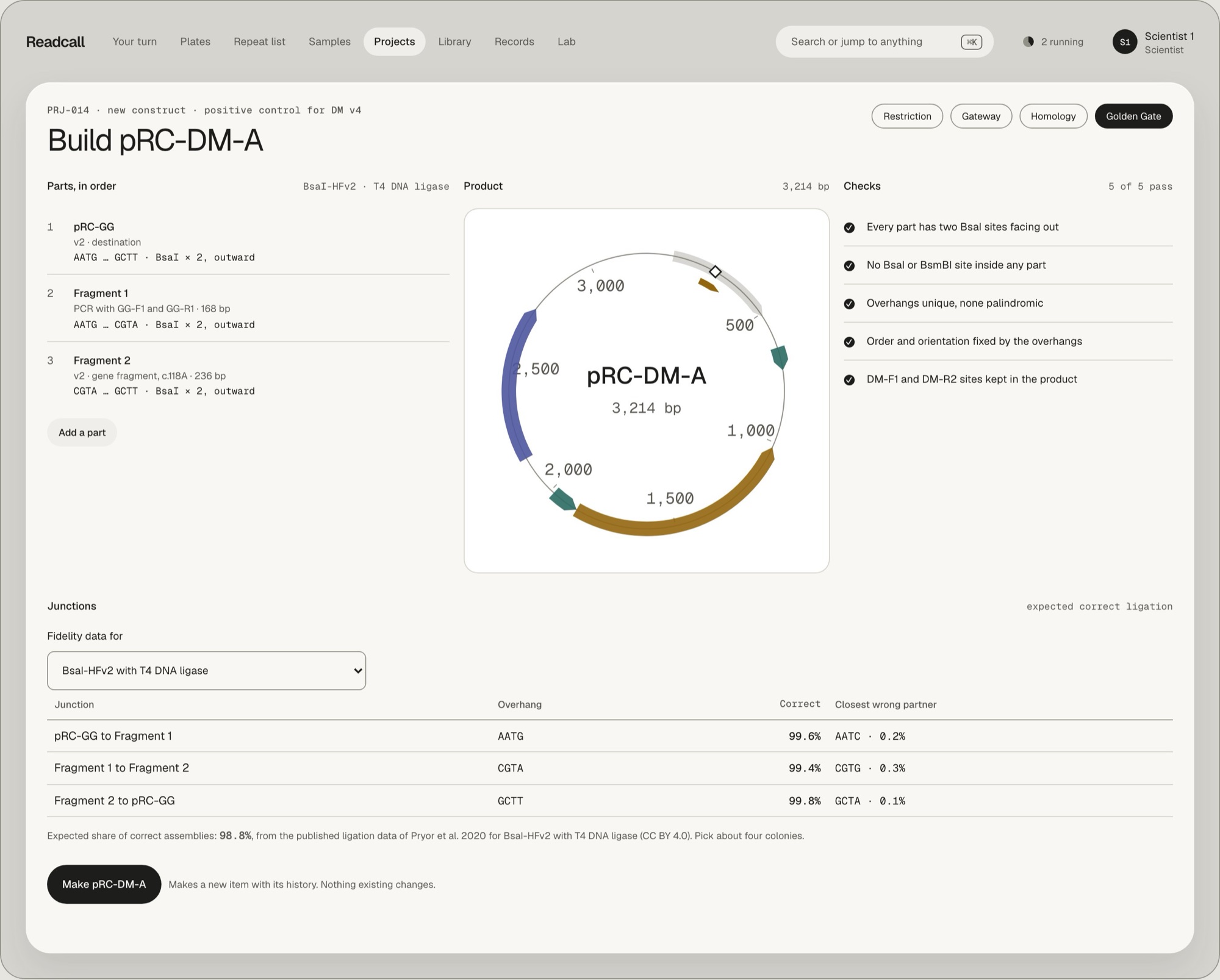Open the Library tab
Screen dimensions: 1220x980
point(454,41)
